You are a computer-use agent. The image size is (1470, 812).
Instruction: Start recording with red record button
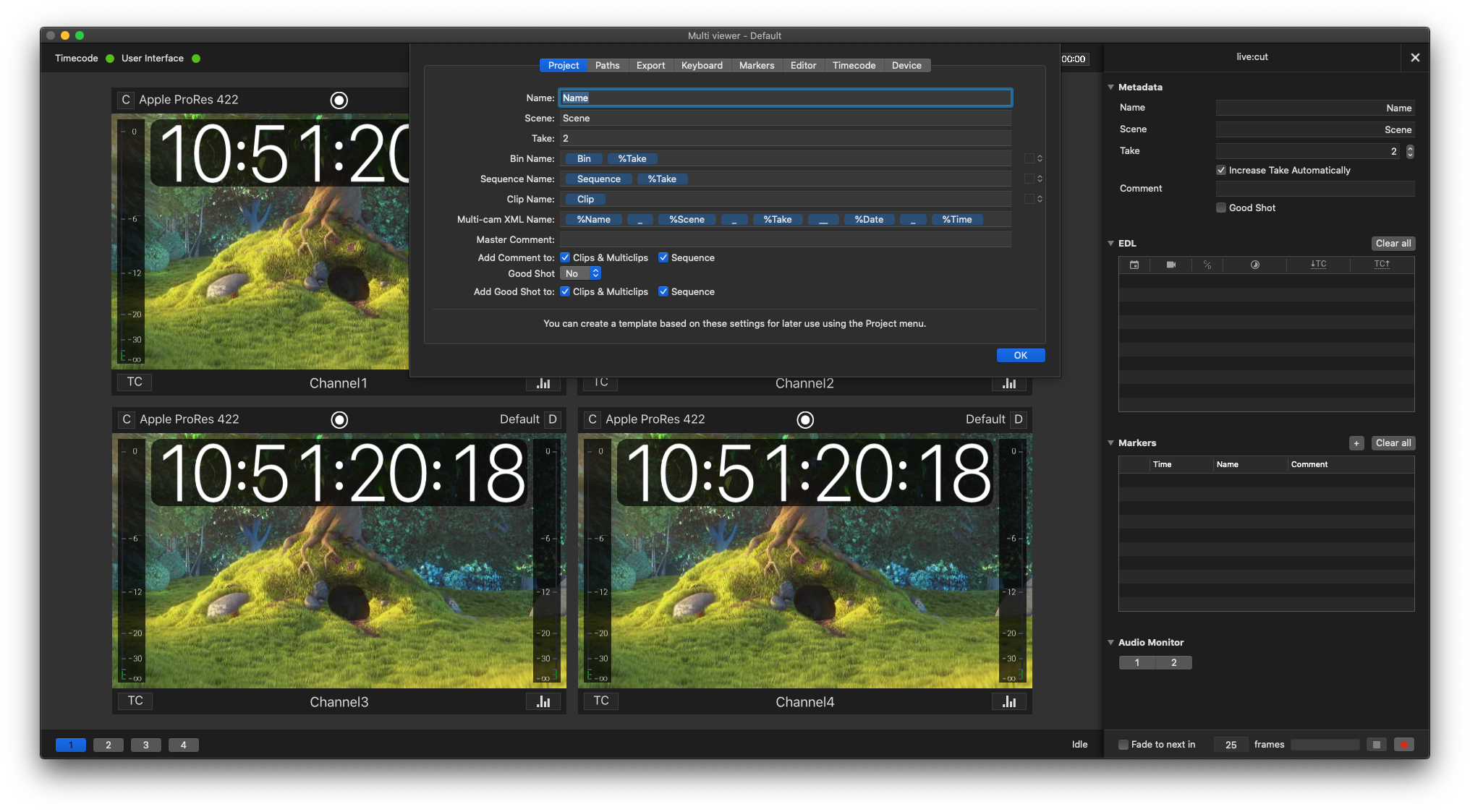pyautogui.click(x=1404, y=745)
